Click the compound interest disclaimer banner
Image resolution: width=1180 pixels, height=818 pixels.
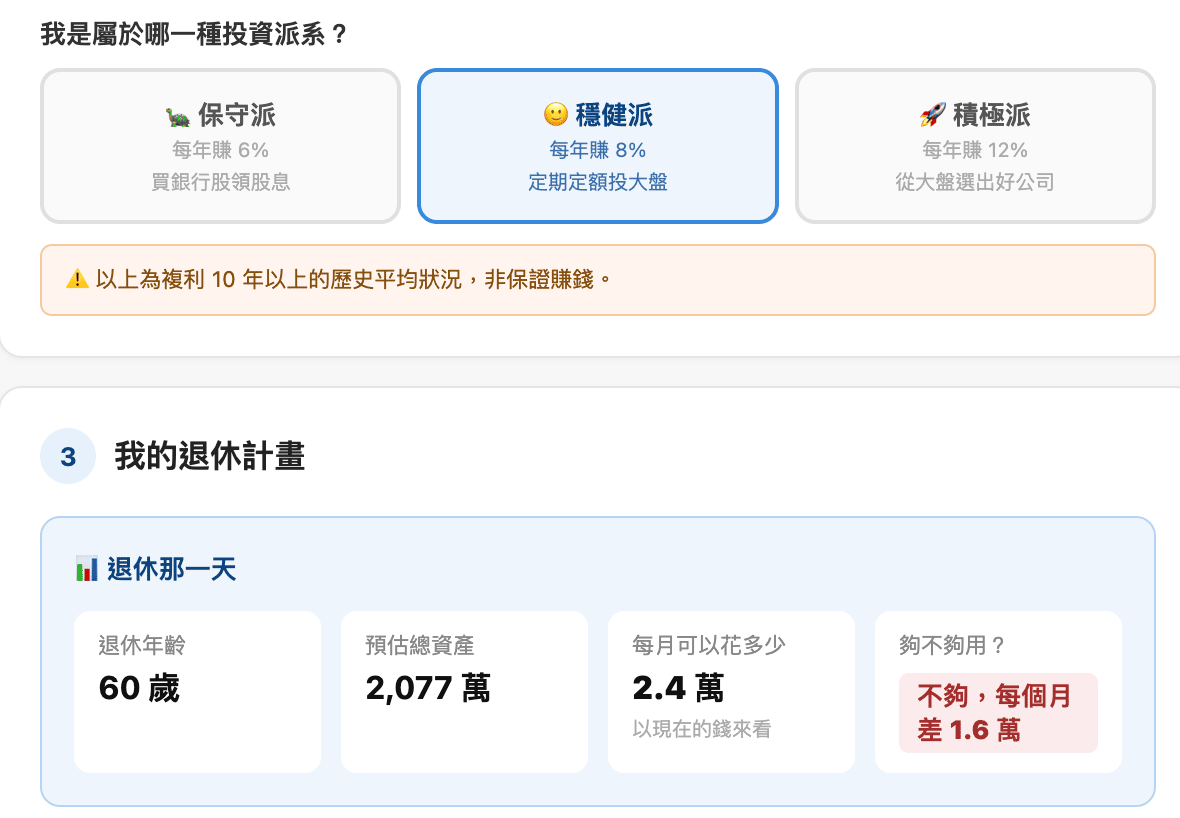tap(598, 280)
